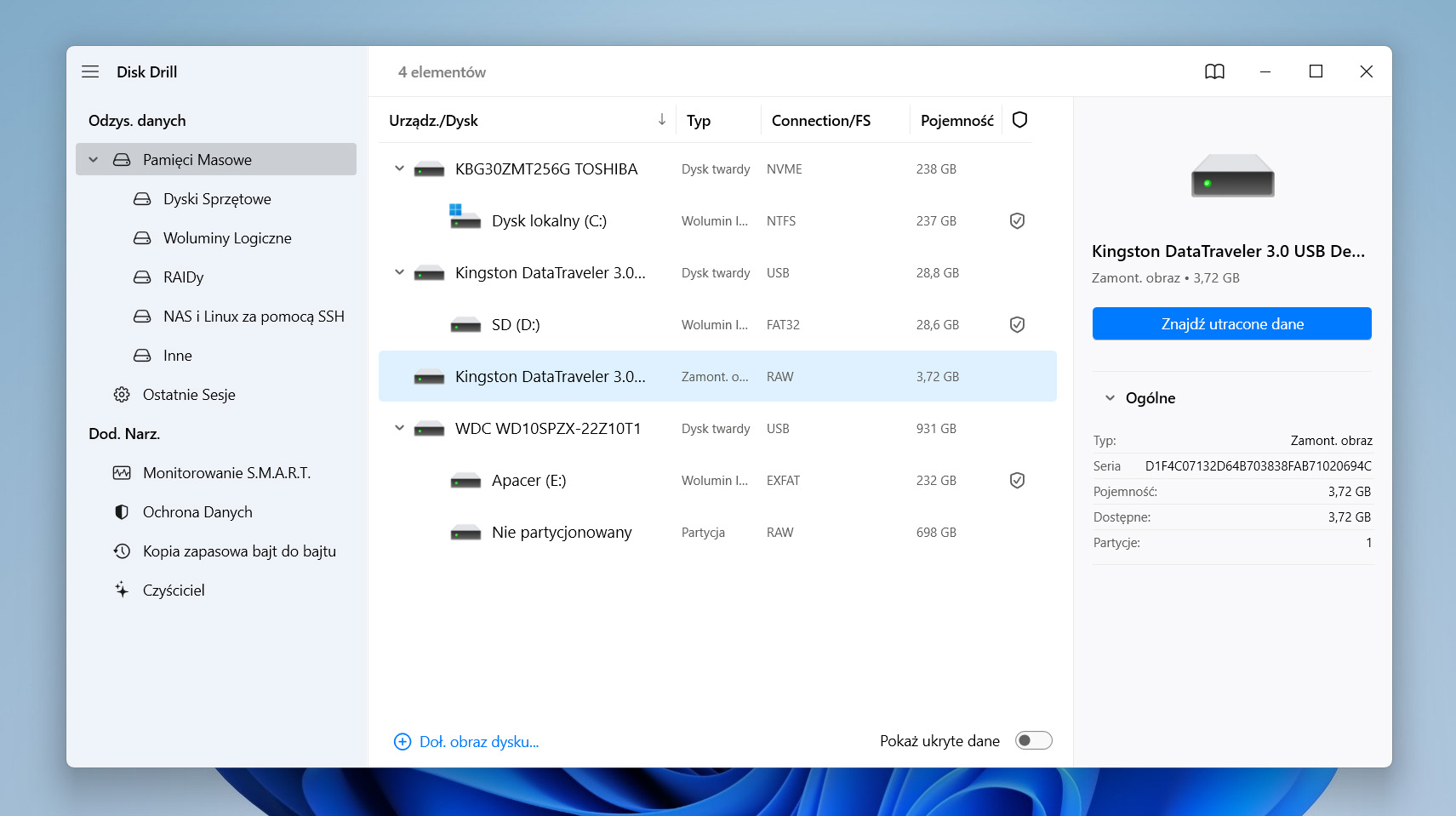1456x816 pixels.
Task: Click the Windows drive icon for Dysk lokalny (C:)
Action: point(464,217)
